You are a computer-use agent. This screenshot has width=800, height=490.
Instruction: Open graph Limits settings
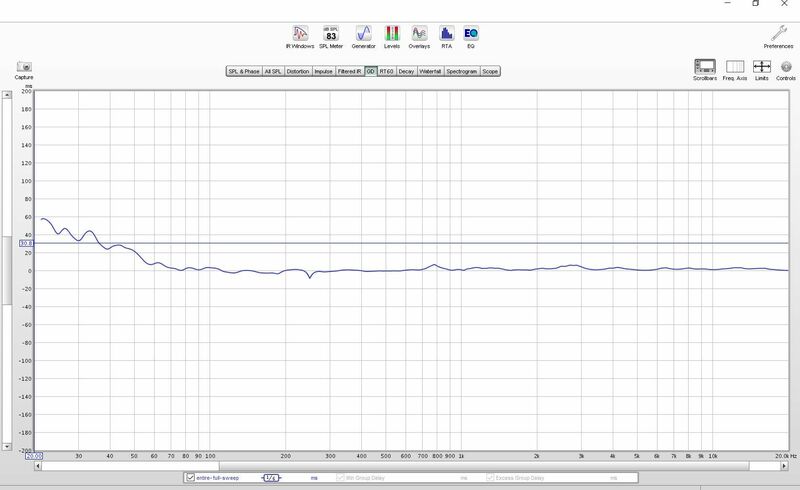tap(762, 70)
